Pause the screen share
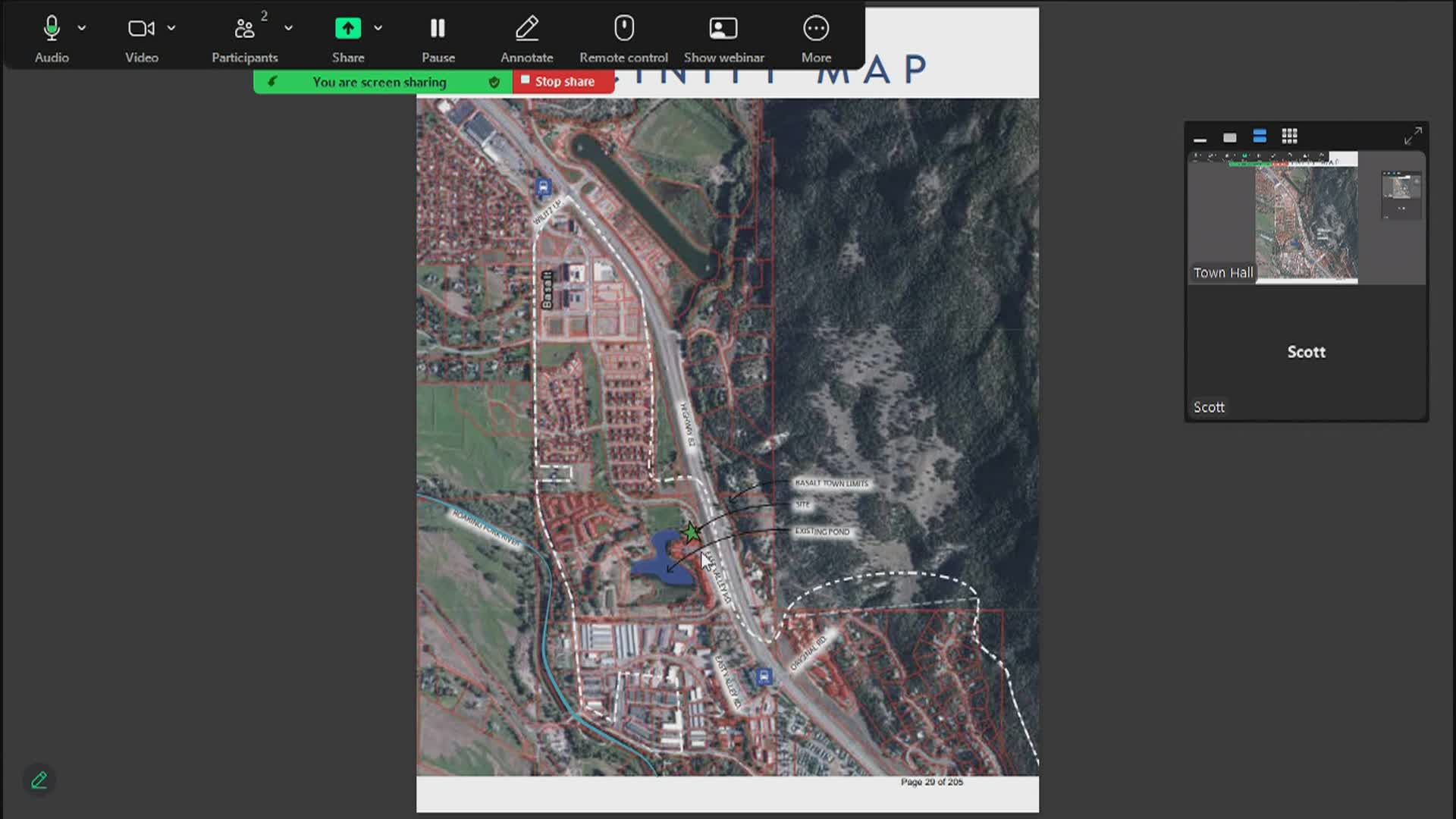 (438, 28)
